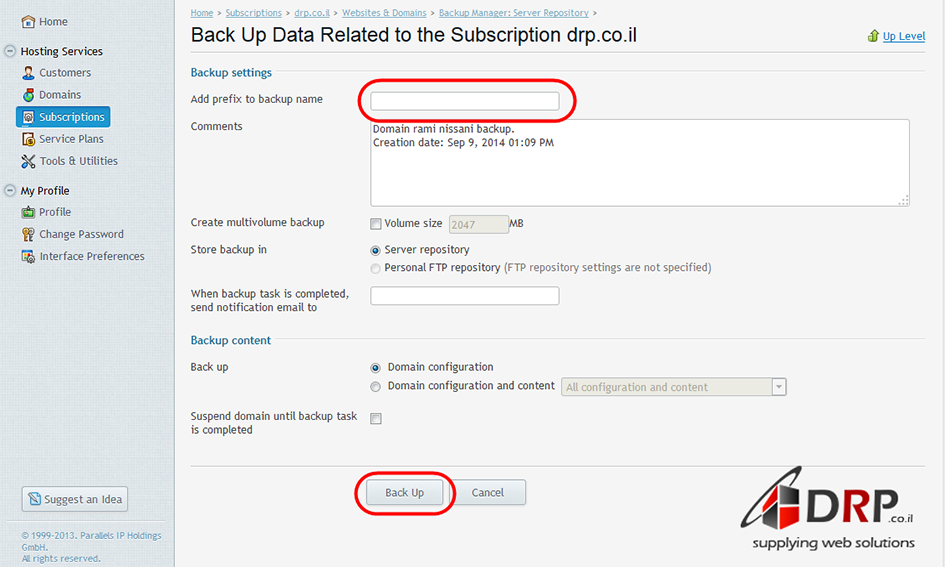The width and height of the screenshot is (945, 567).
Task: Click the Up Level arrow icon
Action: tap(873, 36)
